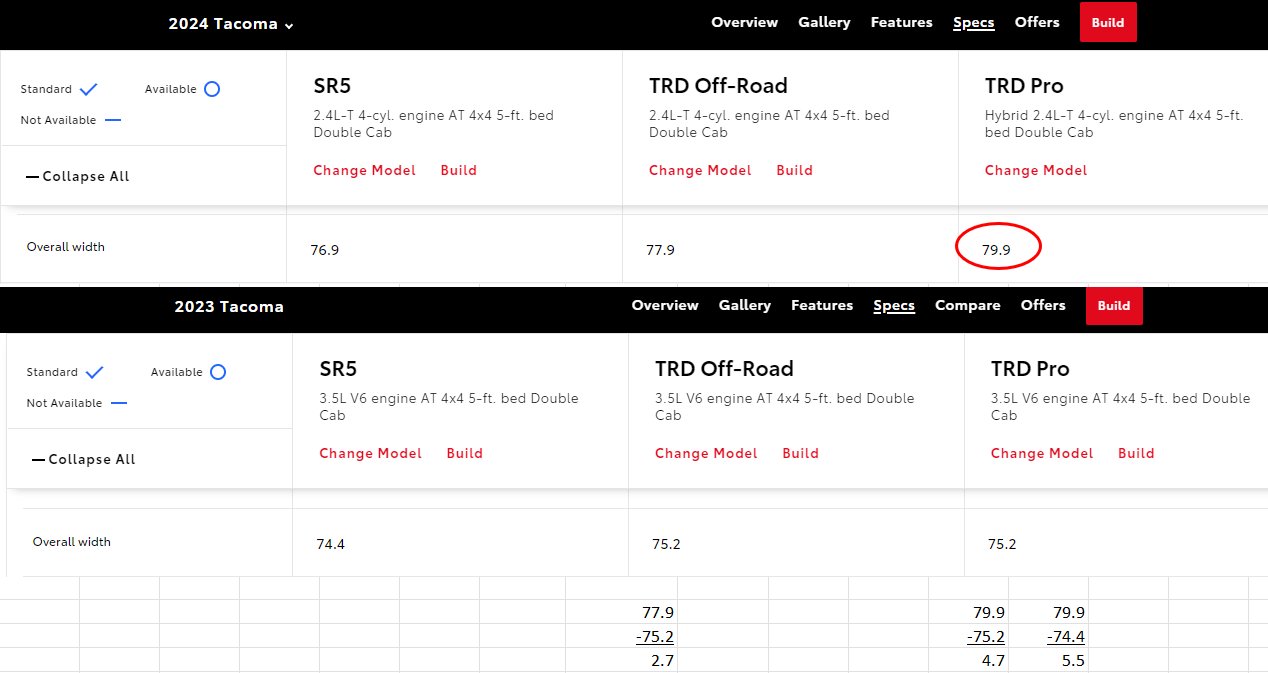Click the Standard checkmark icon in the 2024 legend
1268x673 pixels.
tap(89, 89)
